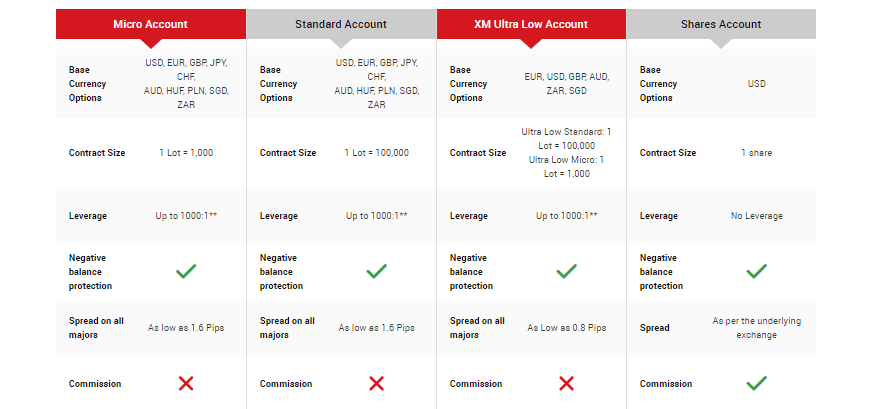The image size is (870, 409).
Task: Click XM Ultra Low 'Base Currency Options' label
Action: tap(468, 84)
